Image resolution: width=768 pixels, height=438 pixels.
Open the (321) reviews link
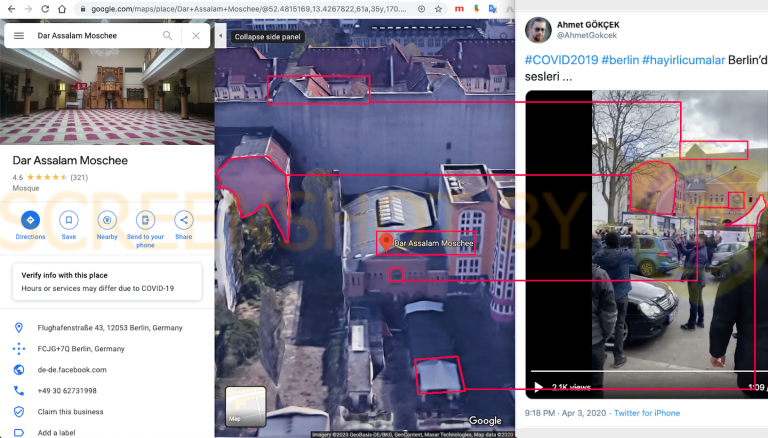(79, 177)
